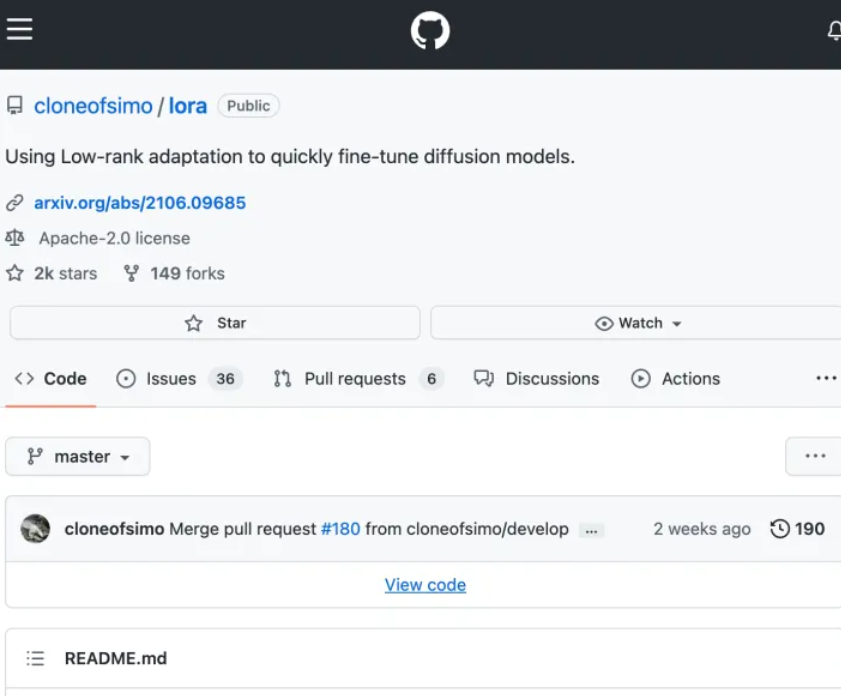Screen dimensions: 841x696
Task: View the 2k stars stargazers list
Action: click(x=65, y=273)
